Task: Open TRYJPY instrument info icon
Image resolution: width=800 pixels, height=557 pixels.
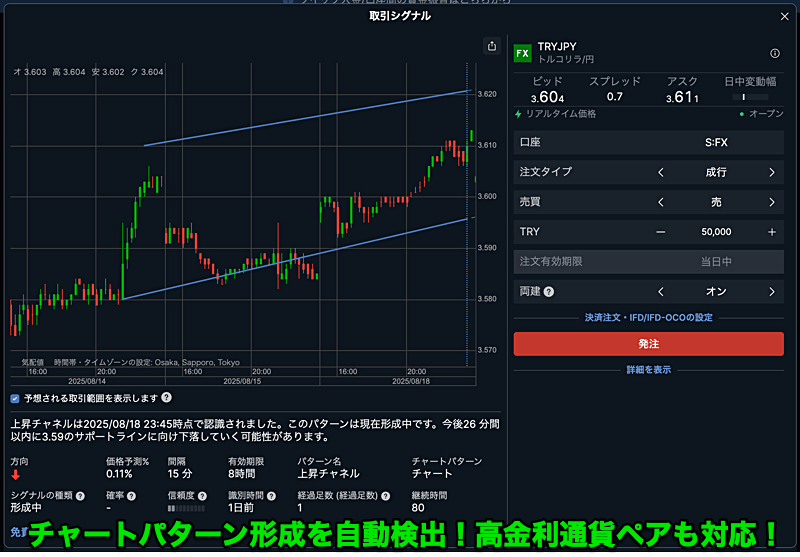Action: point(774,53)
